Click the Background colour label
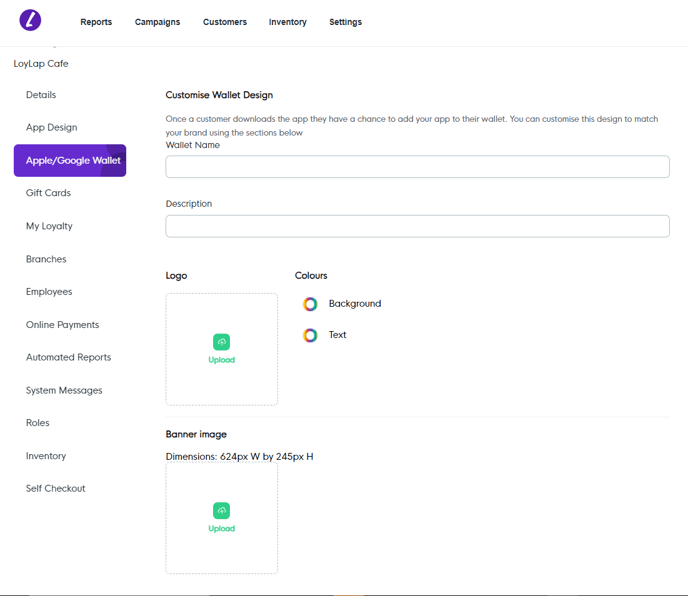The height and width of the screenshot is (596, 688). (355, 304)
